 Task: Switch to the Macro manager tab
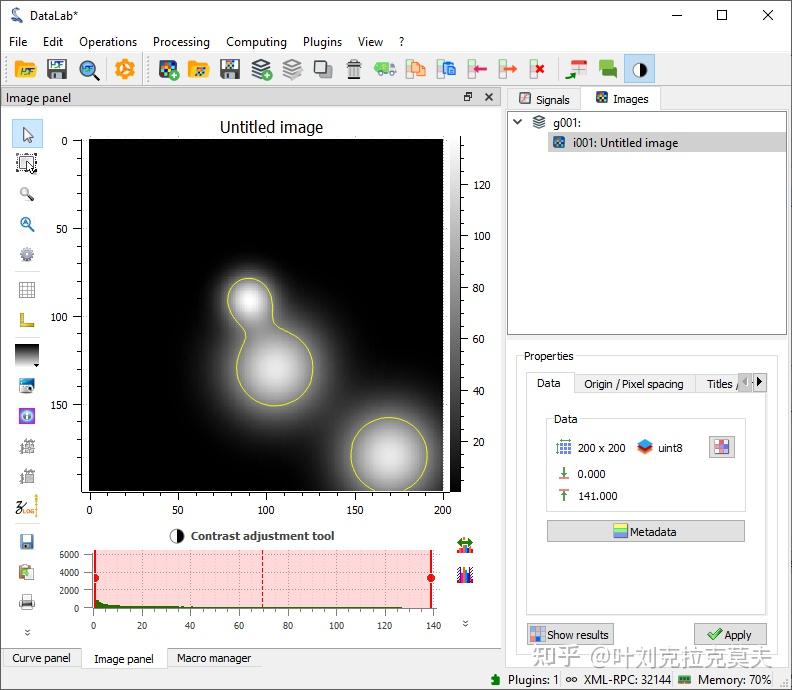click(x=214, y=658)
